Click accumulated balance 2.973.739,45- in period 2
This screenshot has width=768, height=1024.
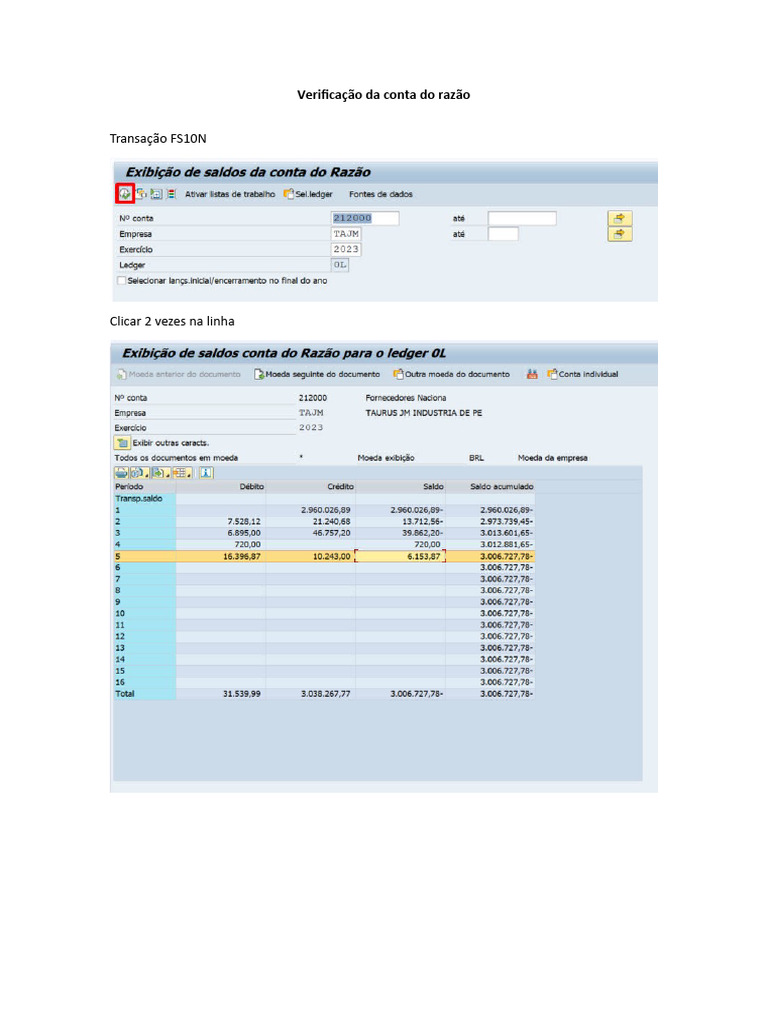(506, 522)
